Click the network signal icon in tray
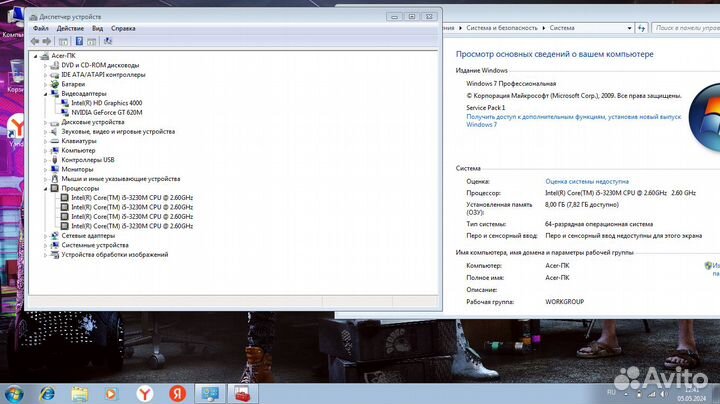This screenshot has width=720, height=404. (652, 394)
